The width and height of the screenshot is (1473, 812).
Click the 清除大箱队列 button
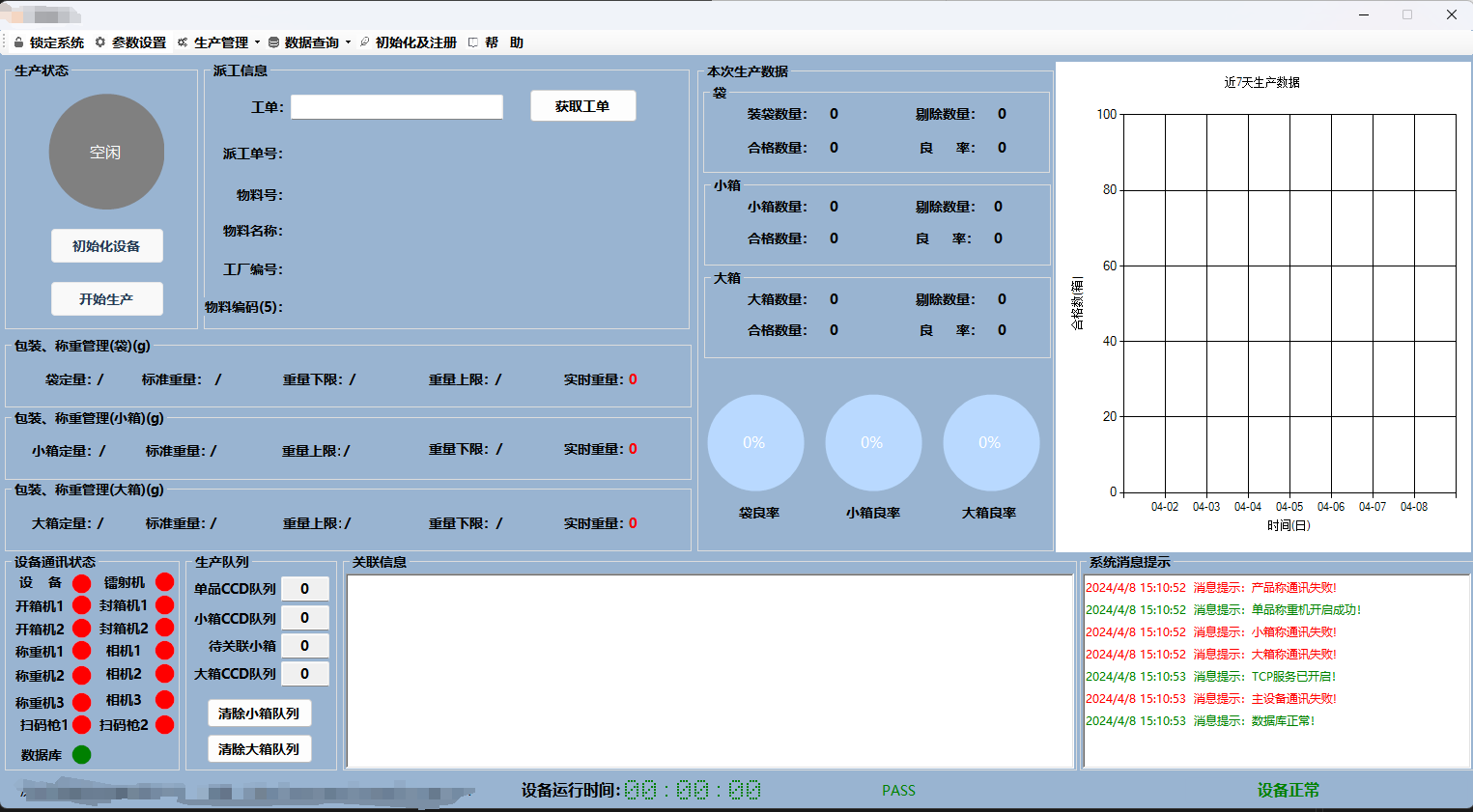[x=259, y=749]
